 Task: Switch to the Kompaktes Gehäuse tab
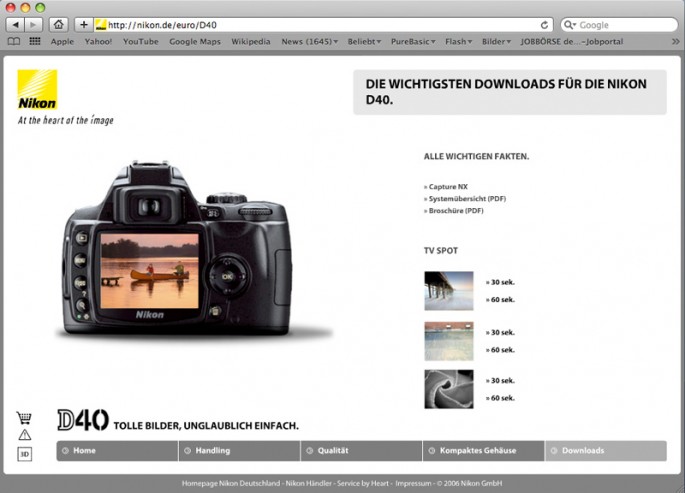(x=484, y=451)
